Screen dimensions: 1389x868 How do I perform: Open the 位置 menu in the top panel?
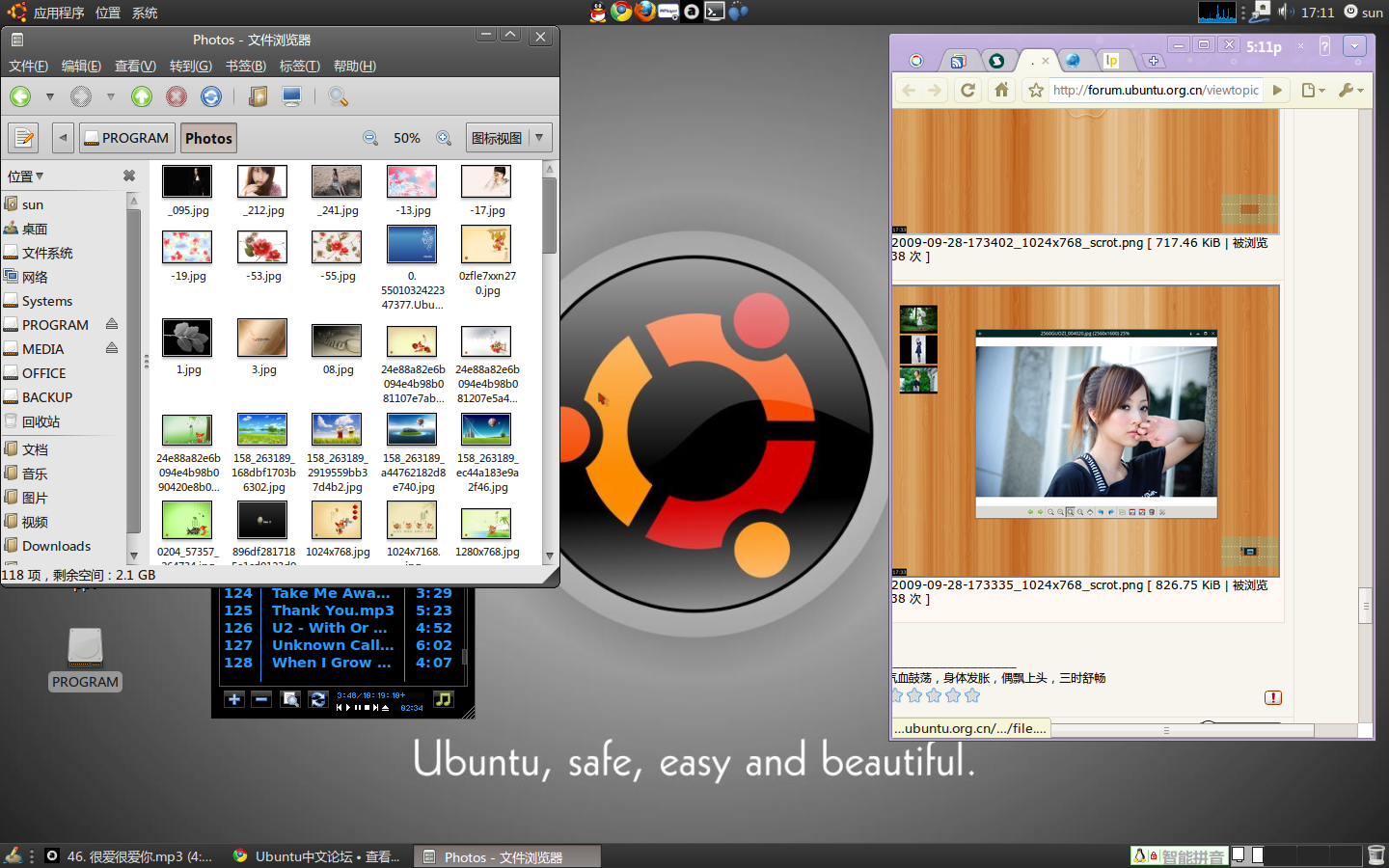pos(108,13)
